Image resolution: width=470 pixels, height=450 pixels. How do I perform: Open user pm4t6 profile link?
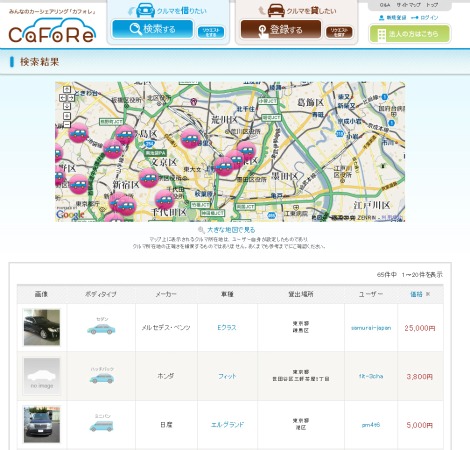pyautogui.click(x=371, y=425)
